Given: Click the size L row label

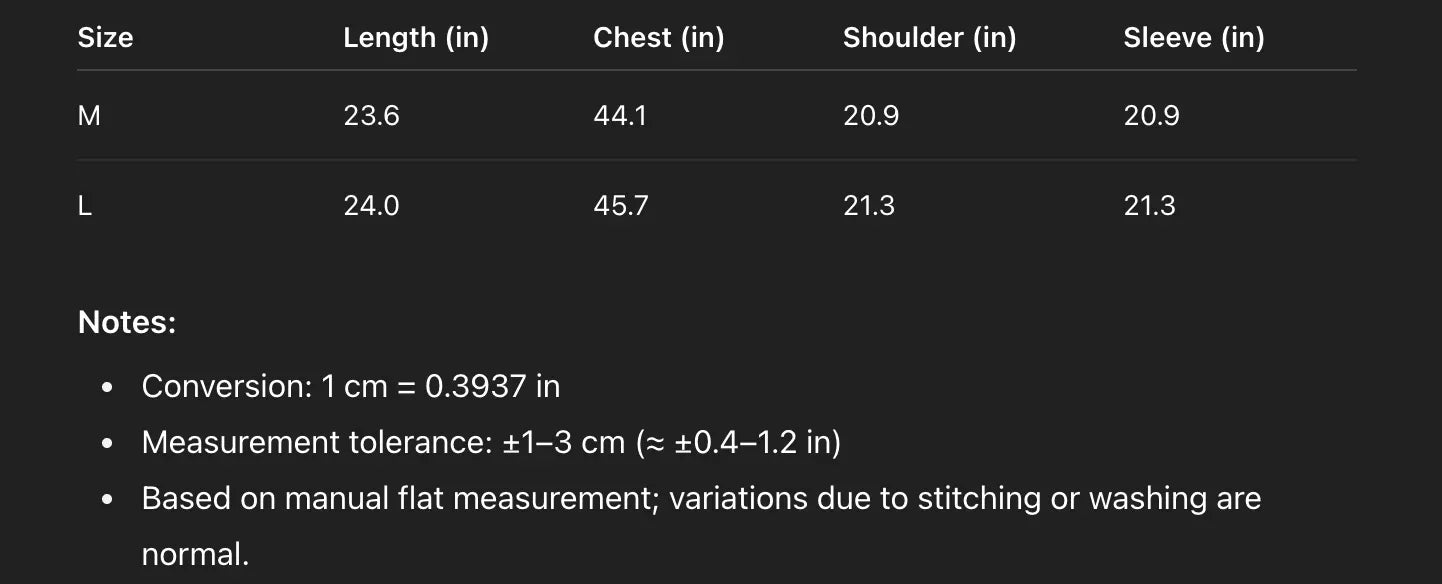Looking at the screenshot, I should (x=85, y=206).
